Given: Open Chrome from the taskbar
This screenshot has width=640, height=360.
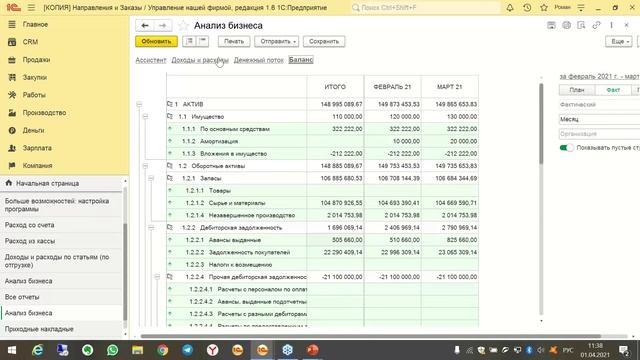Looking at the screenshot, I should click(x=162, y=350).
